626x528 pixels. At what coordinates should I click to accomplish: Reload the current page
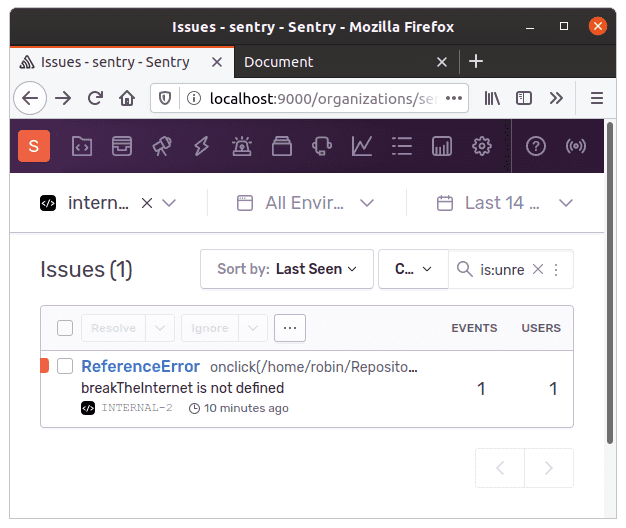[95, 98]
